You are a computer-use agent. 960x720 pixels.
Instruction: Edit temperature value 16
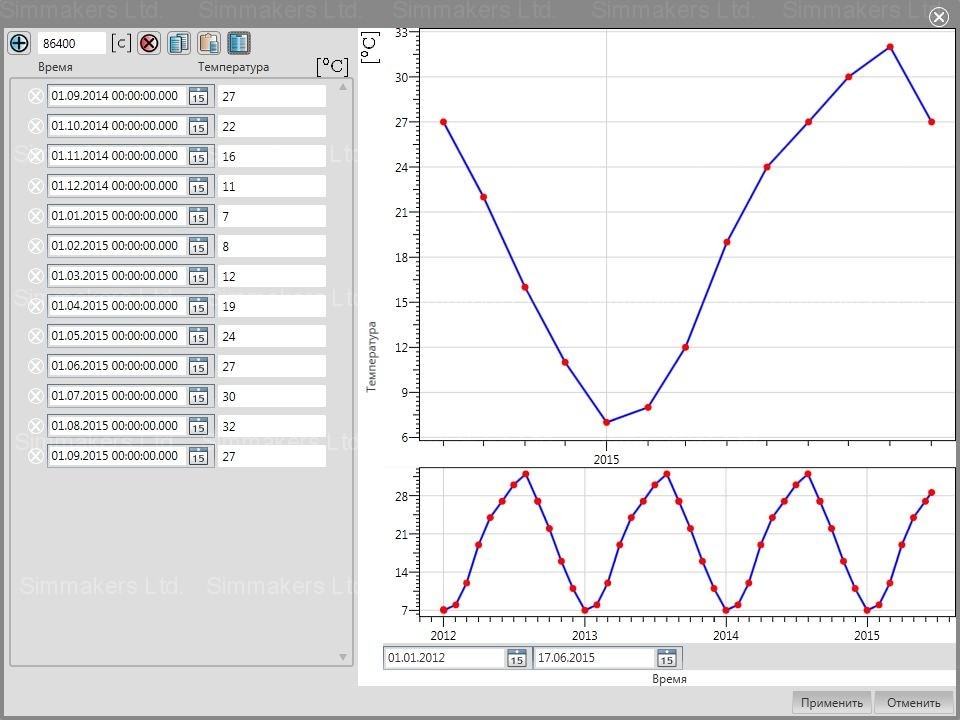tap(272, 156)
